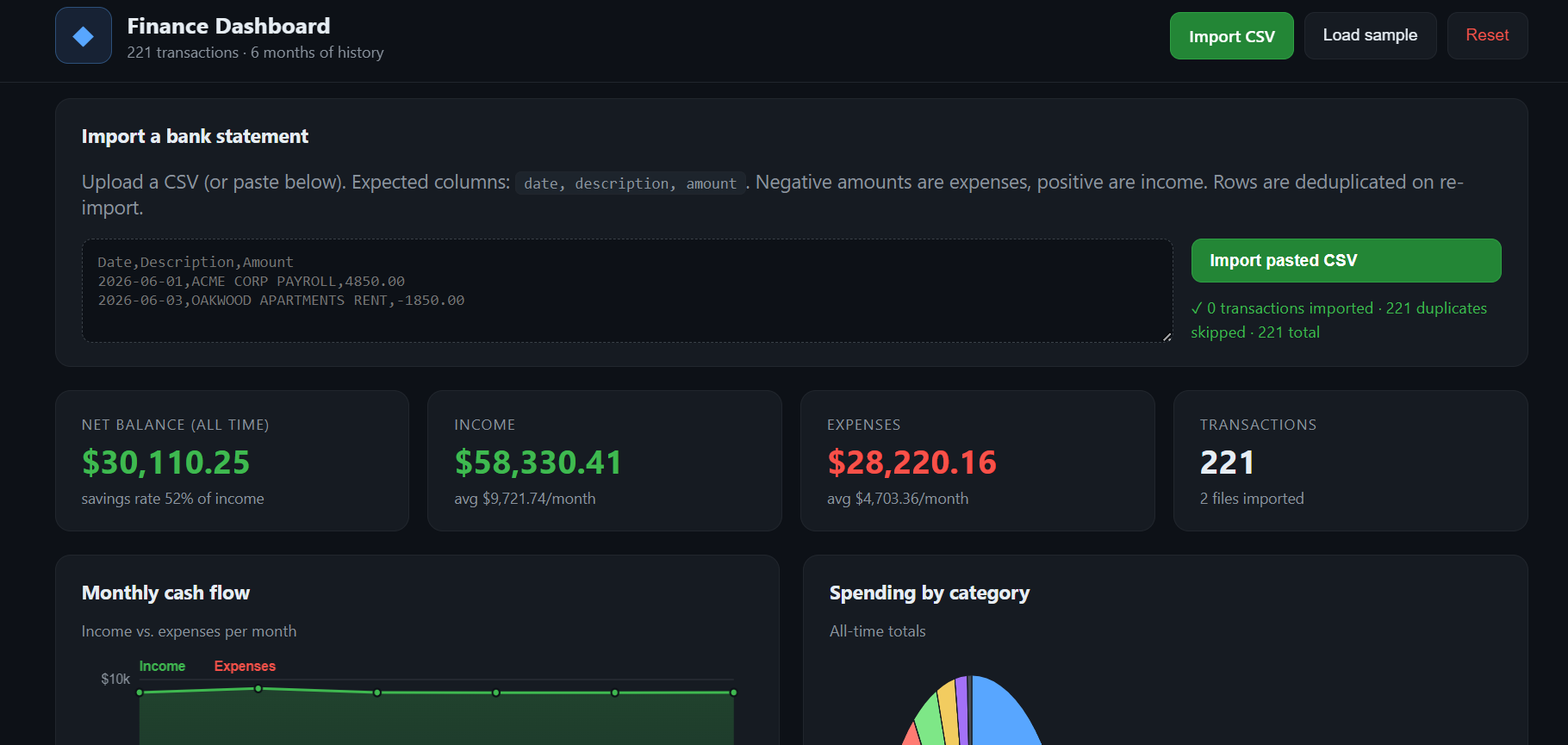The width and height of the screenshot is (1568, 745).
Task: Click the 'Spending by category' heading
Action: click(x=930, y=593)
